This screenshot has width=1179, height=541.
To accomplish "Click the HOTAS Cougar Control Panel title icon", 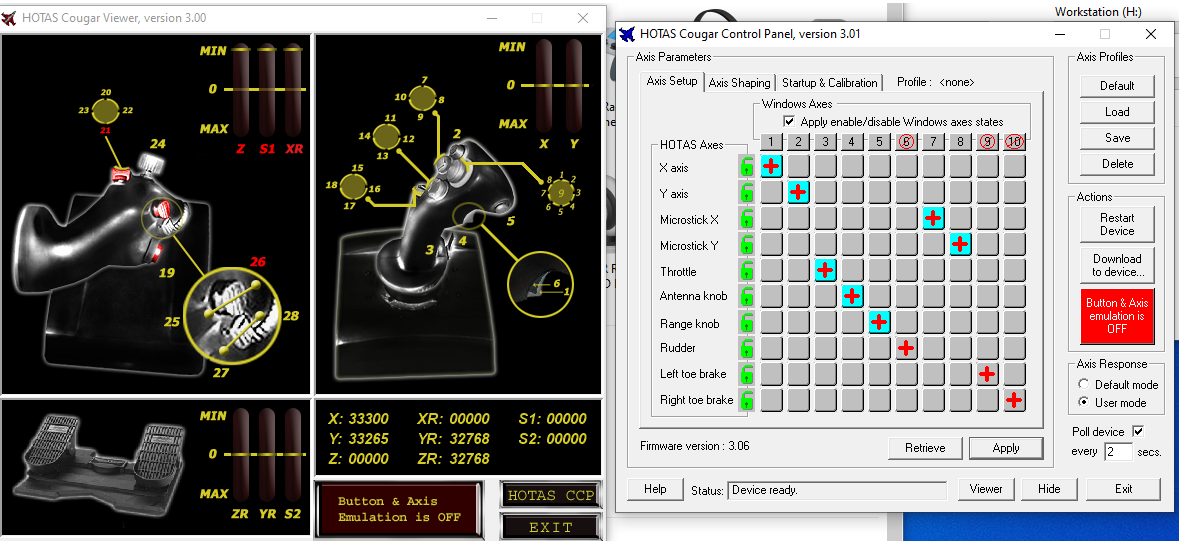I will [x=628, y=34].
